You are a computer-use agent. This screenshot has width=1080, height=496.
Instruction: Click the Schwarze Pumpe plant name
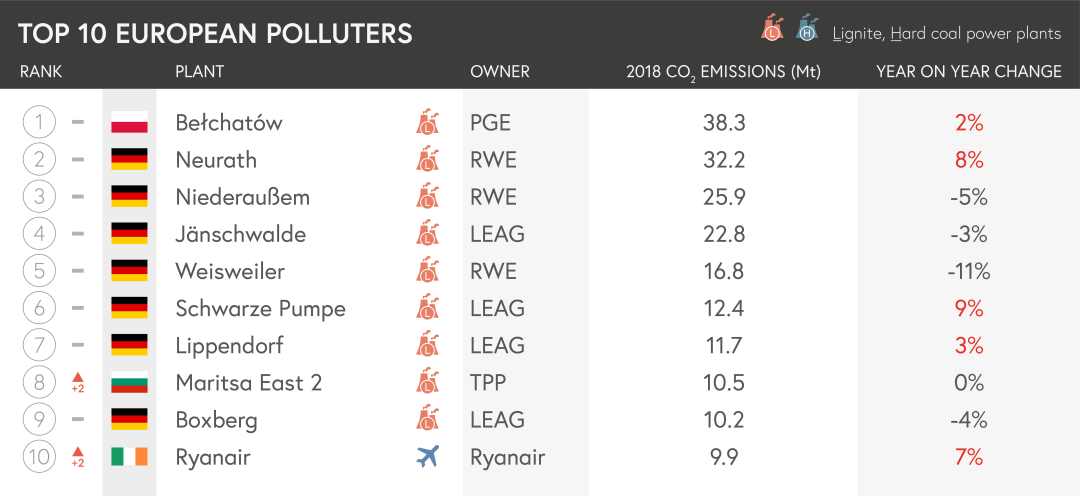tap(260, 308)
